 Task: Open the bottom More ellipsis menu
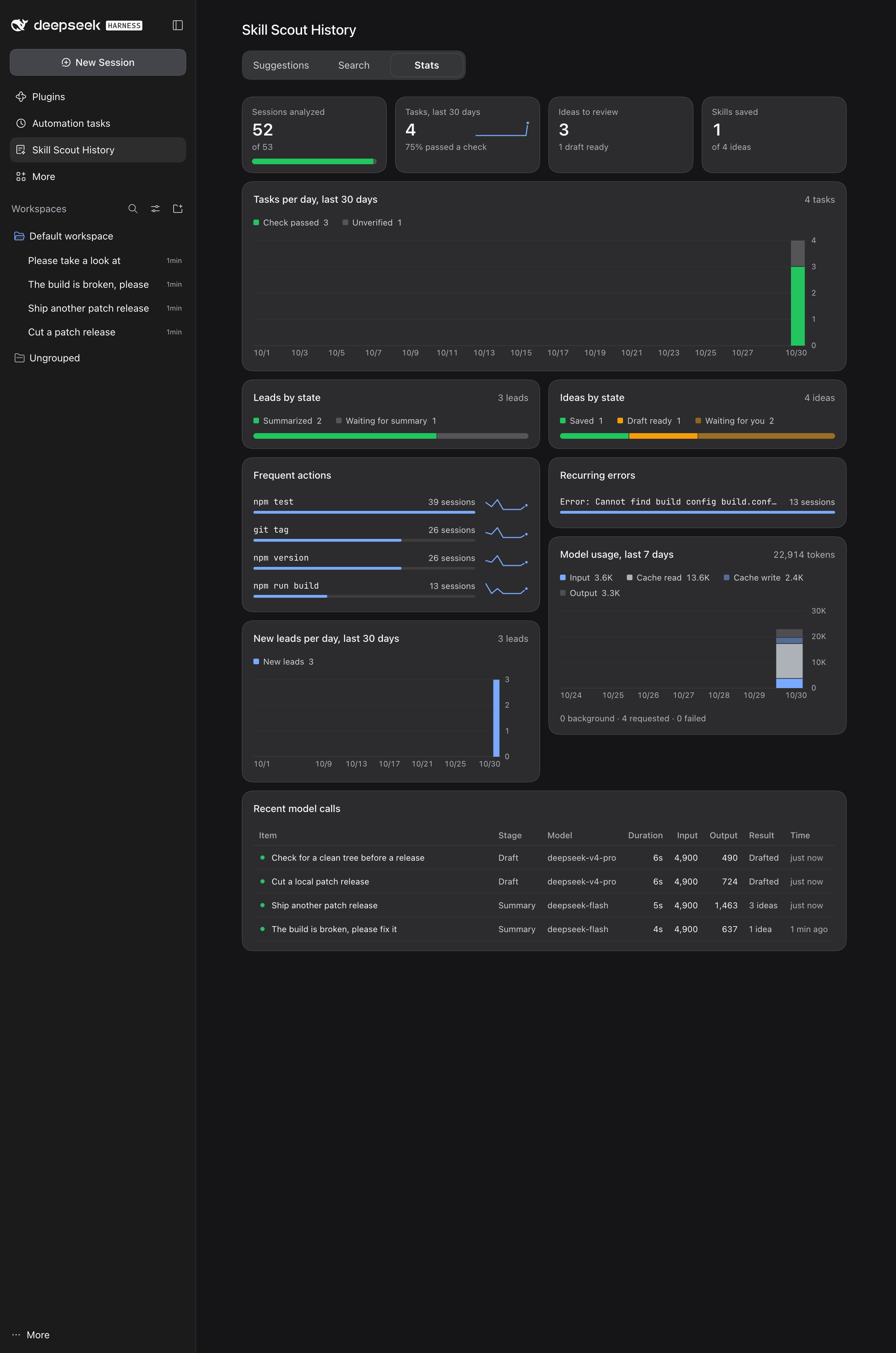31,1335
